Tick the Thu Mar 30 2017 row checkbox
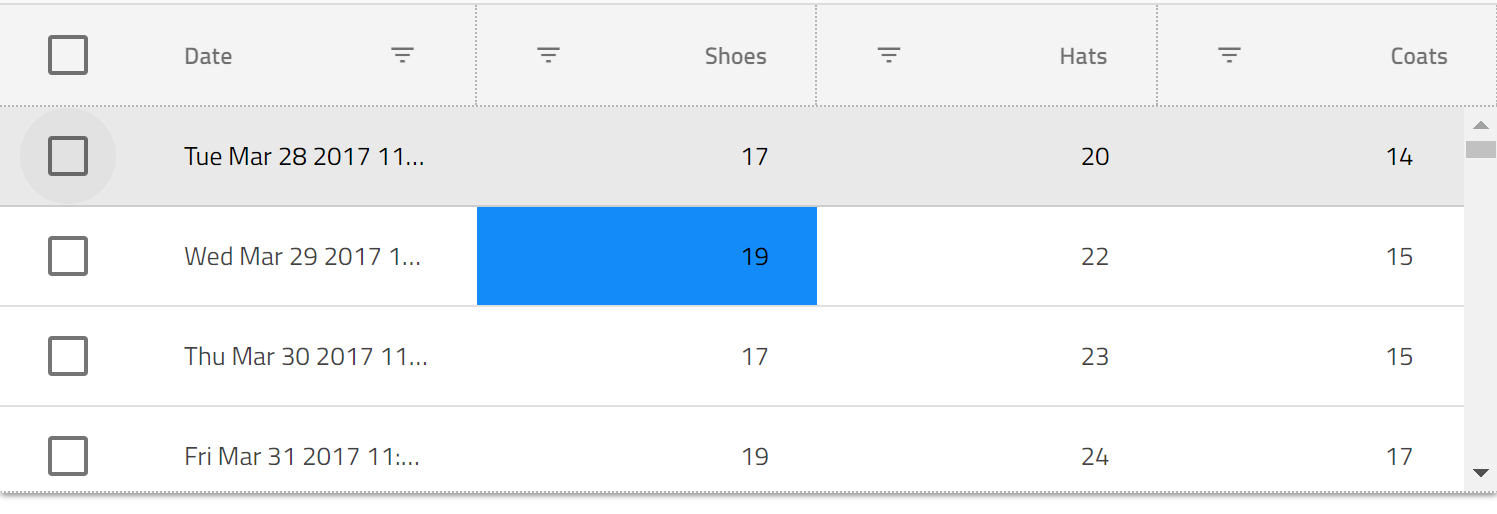 [68, 356]
